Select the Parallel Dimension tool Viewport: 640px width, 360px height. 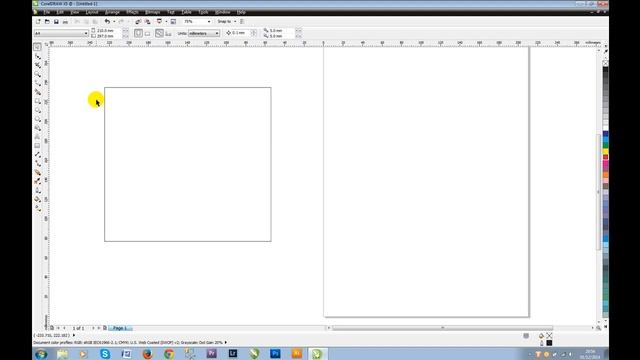click(x=38, y=155)
